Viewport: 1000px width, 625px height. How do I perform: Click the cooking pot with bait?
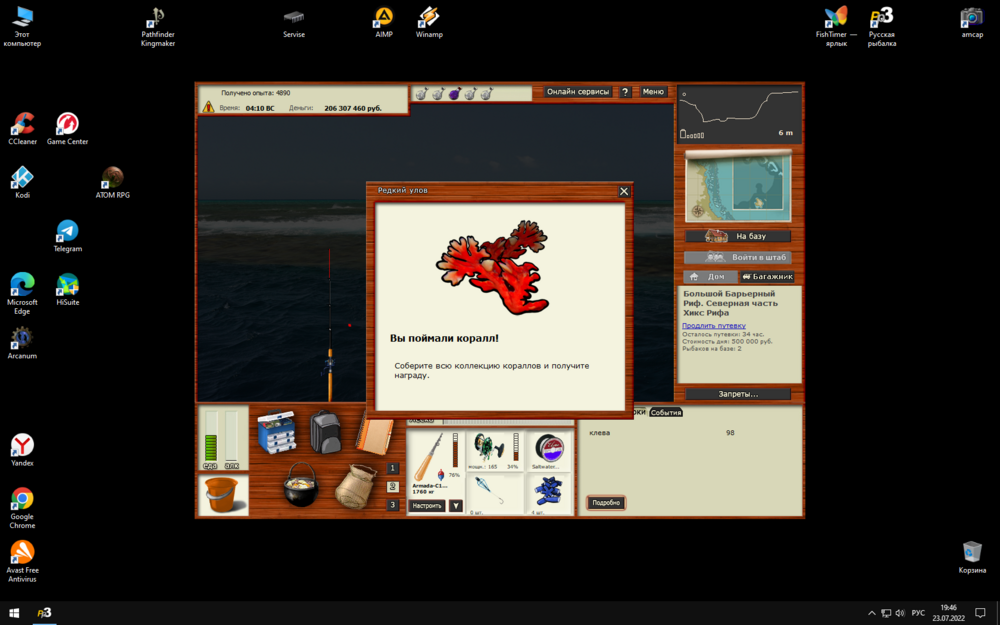coord(300,485)
